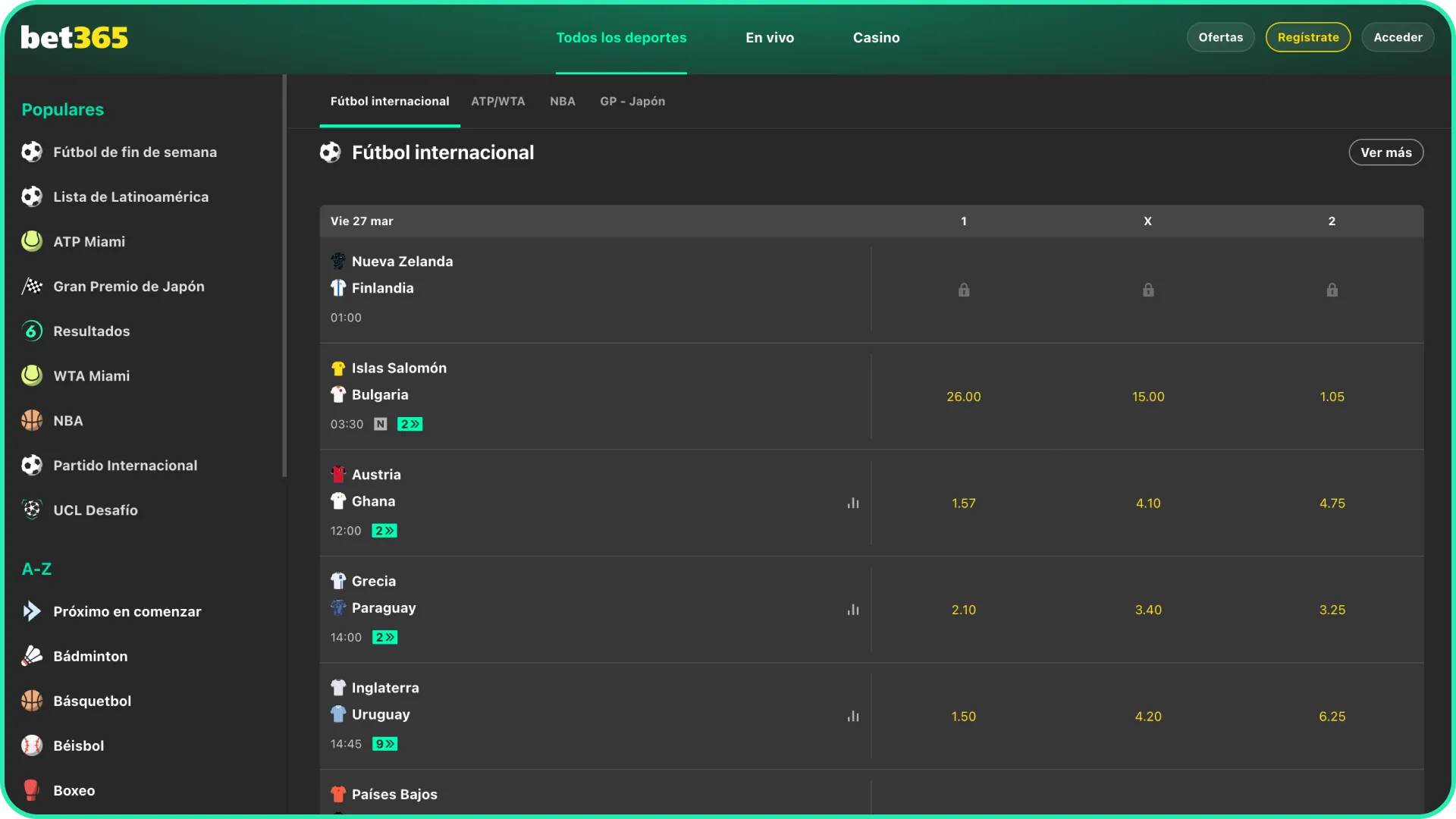1456x819 pixels.
Task: Select the NBA basketball icon
Action: point(31,420)
